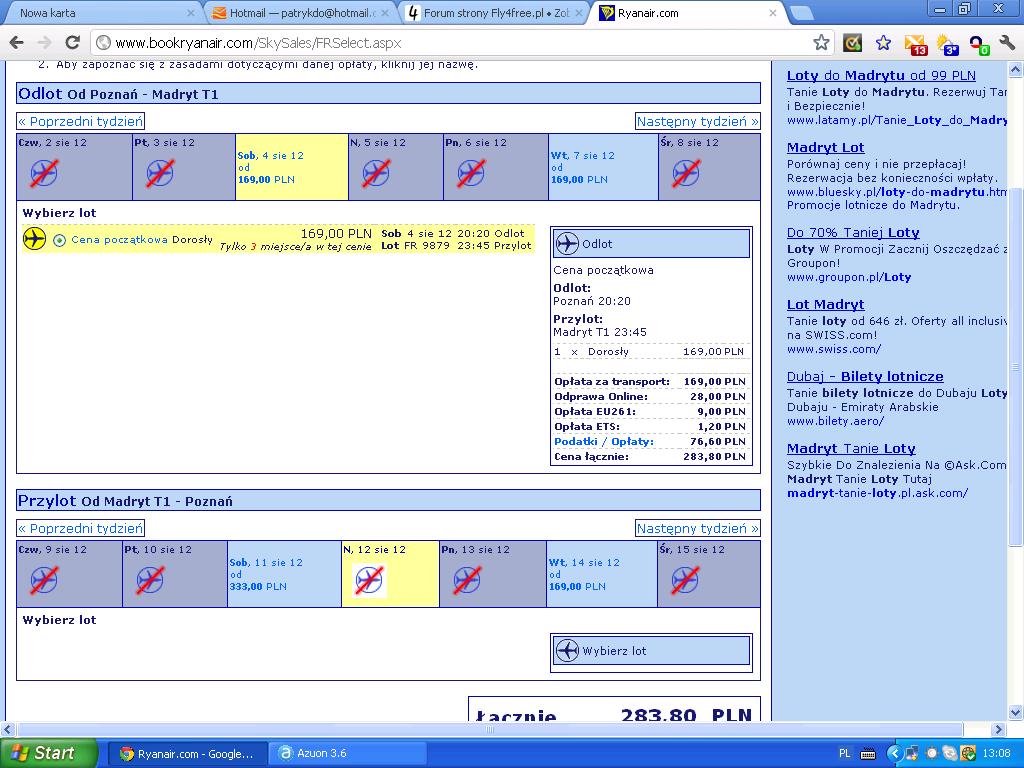Open the Windows Start menu
1024x768 pixels.
pos(48,753)
